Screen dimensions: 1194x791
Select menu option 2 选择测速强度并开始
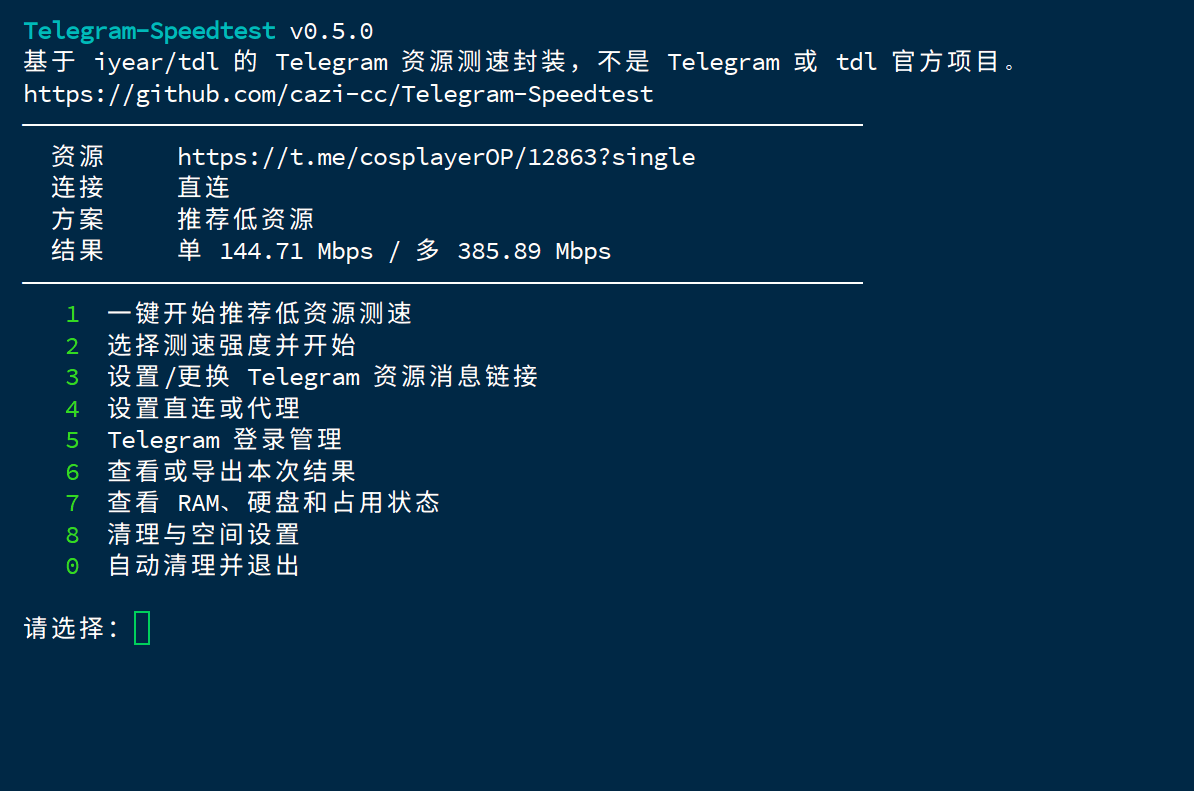231,346
